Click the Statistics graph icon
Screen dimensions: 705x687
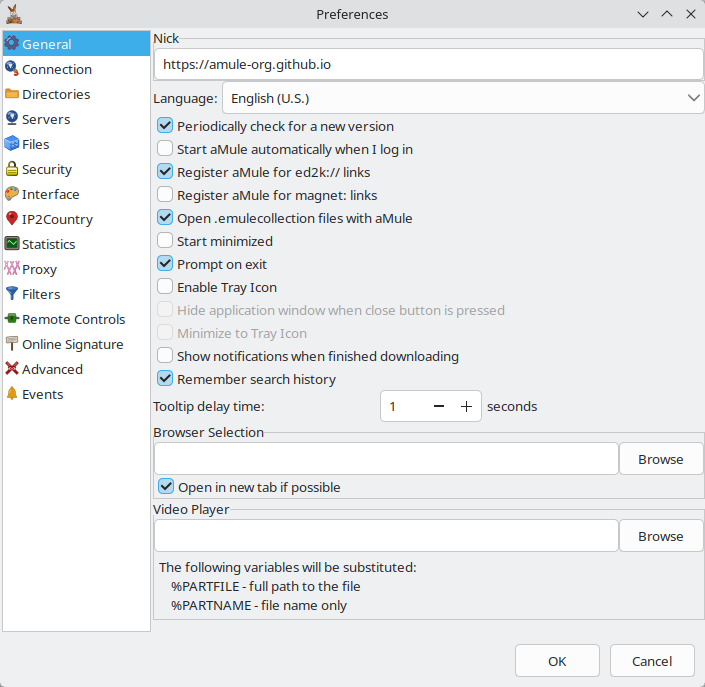point(12,243)
